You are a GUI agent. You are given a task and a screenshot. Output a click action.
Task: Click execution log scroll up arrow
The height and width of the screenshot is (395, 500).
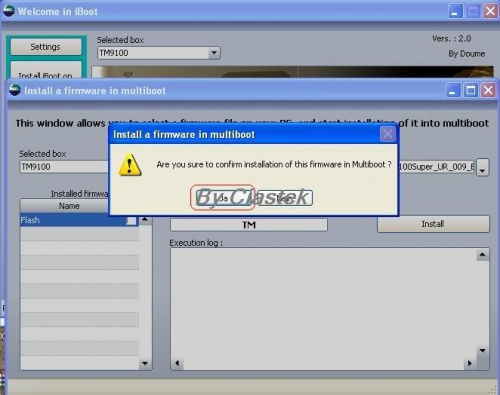[x=482, y=255]
